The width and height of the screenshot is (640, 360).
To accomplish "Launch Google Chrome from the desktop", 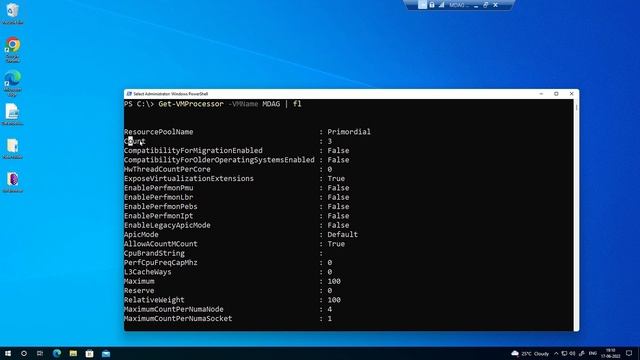I will [13, 49].
